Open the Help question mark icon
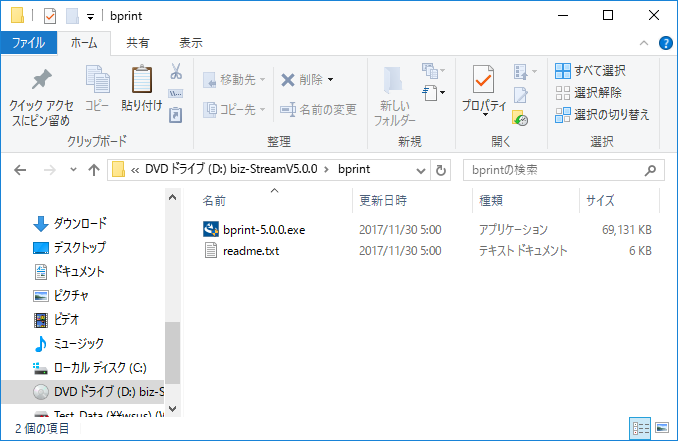Image resolution: width=678 pixels, height=441 pixels. point(666,43)
